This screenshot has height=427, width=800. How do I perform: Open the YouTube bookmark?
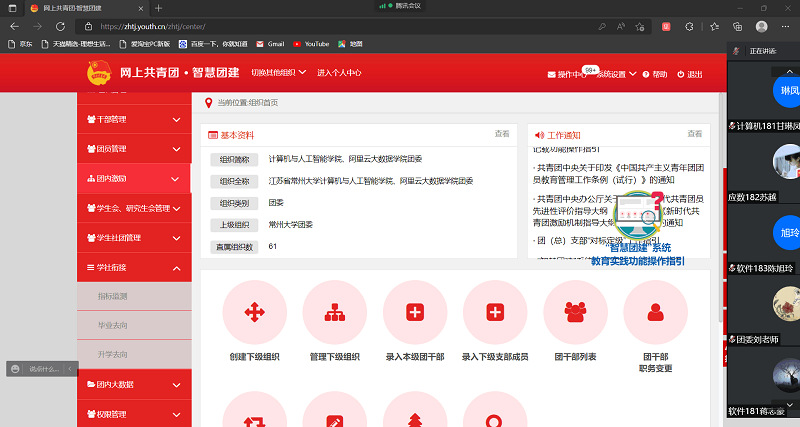click(x=311, y=44)
